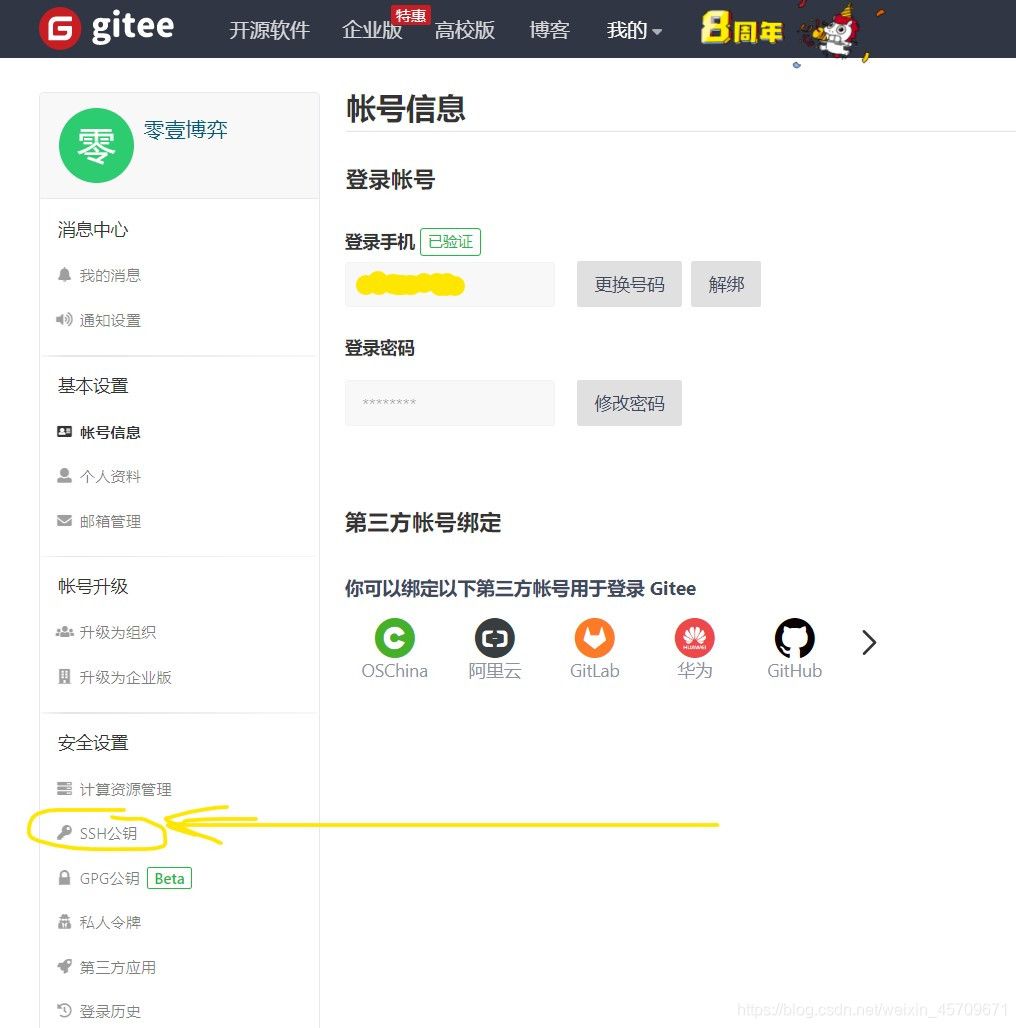The image size is (1016, 1028).
Task: Click the user avatar 零壹博弈
Action: click(x=96, y=145)
